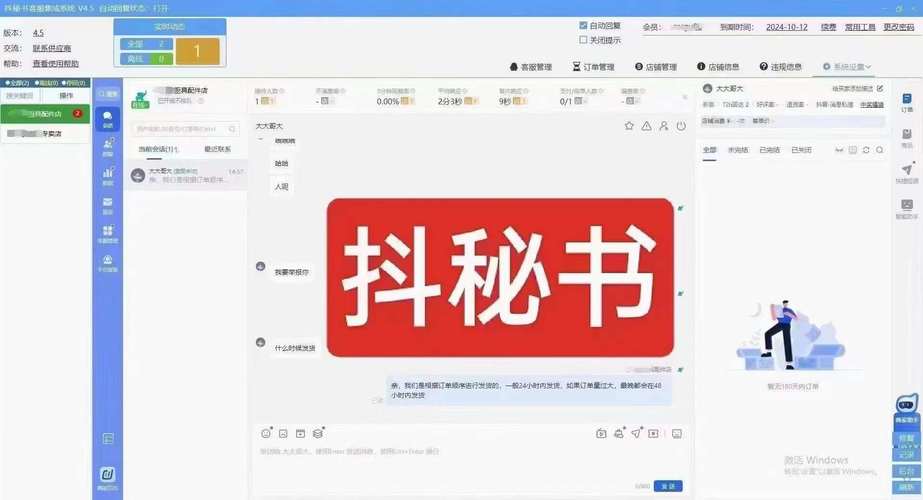Click the green elephant shop avatar

click(x=140, y=98)
